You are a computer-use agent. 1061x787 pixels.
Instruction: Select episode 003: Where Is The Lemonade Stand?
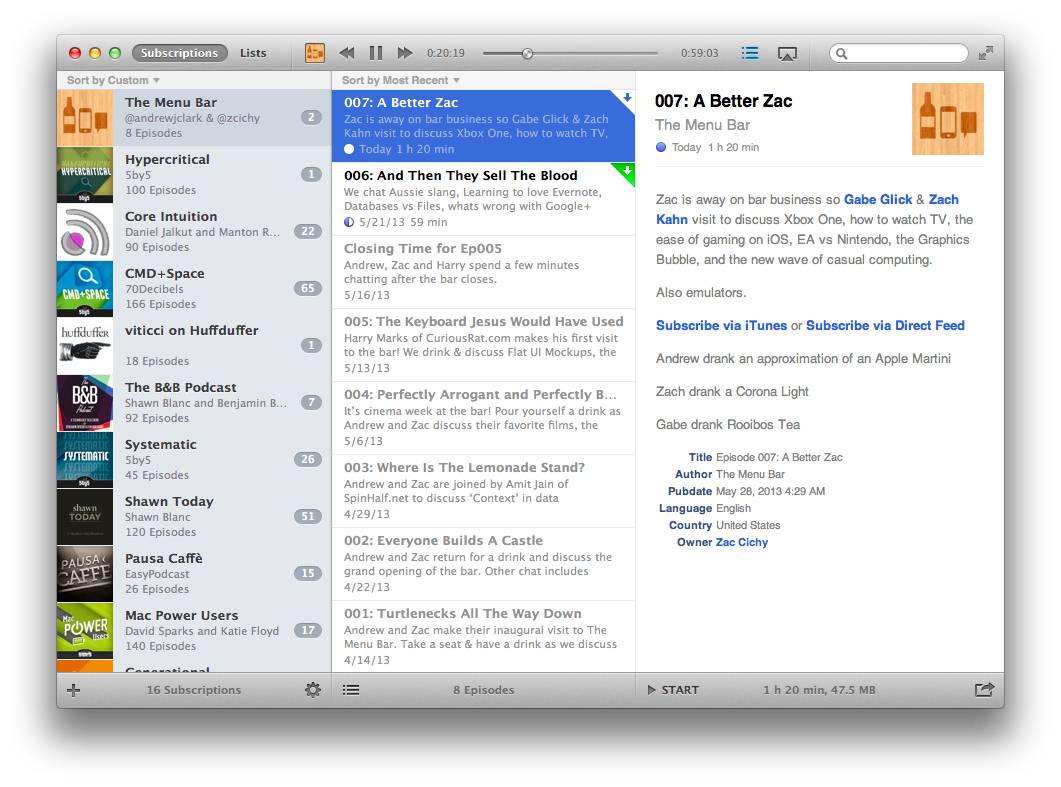click(x=483, y=491)
